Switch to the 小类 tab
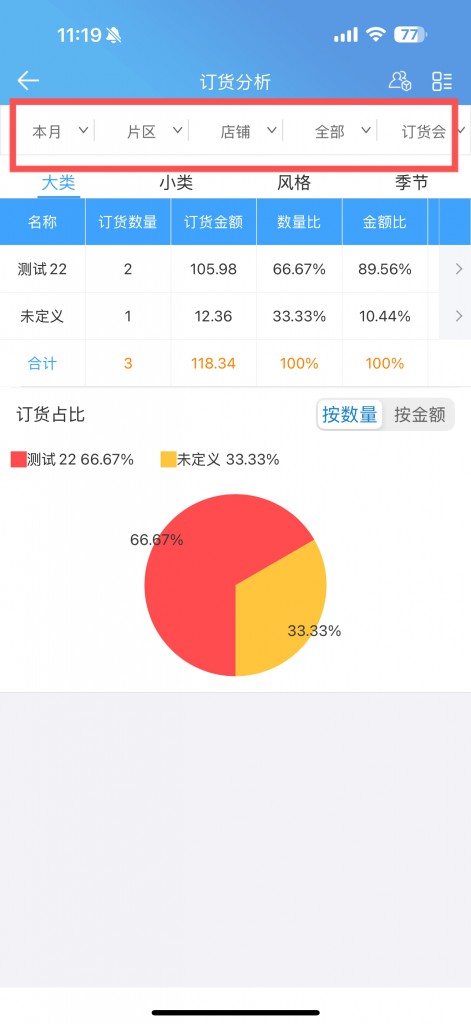 pos(176,183)
